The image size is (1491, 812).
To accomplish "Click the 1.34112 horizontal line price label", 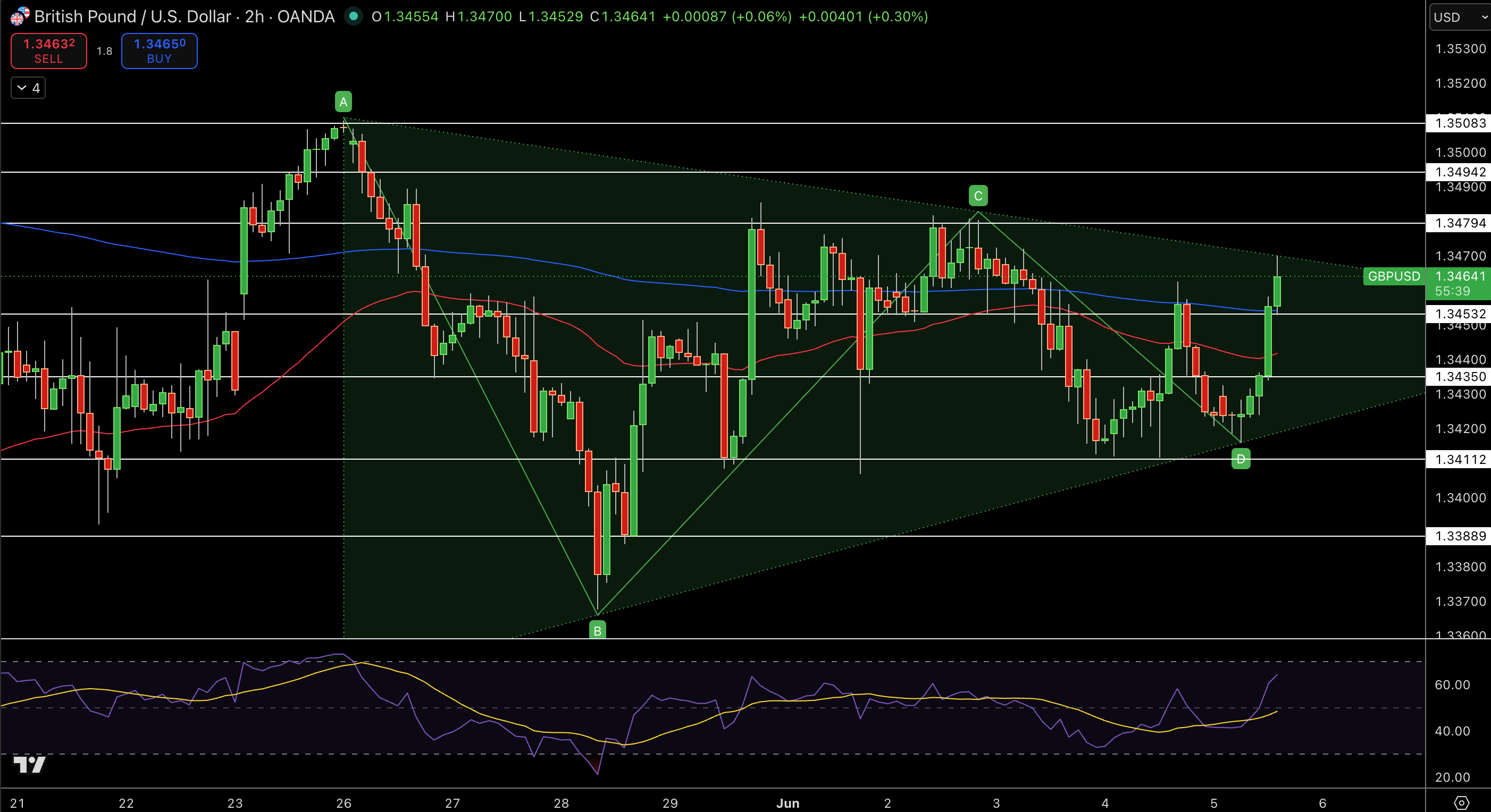I will click(1459, 459).
